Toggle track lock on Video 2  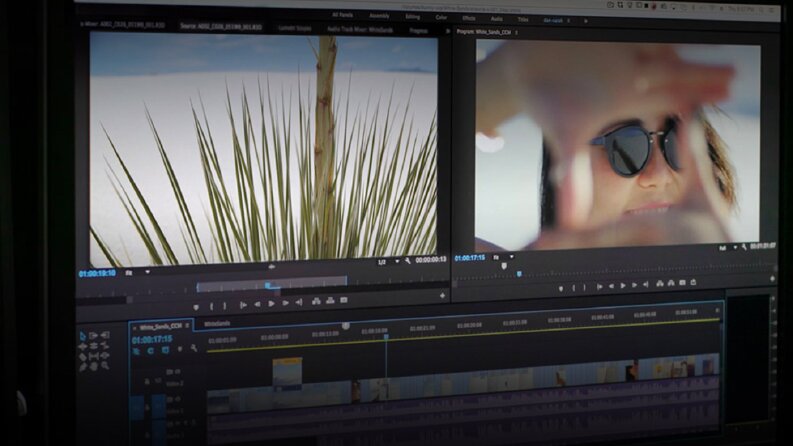(147, 382)
